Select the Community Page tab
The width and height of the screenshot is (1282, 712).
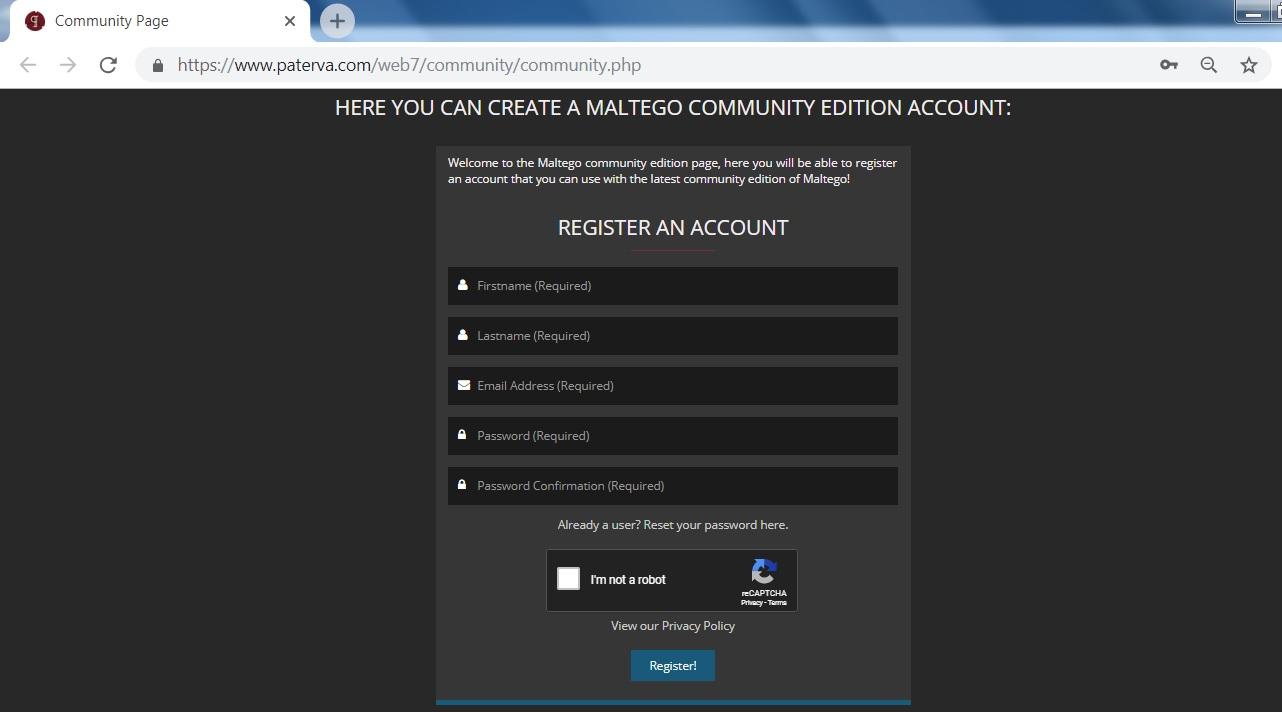pyautogui.click(x=160, y=21)
